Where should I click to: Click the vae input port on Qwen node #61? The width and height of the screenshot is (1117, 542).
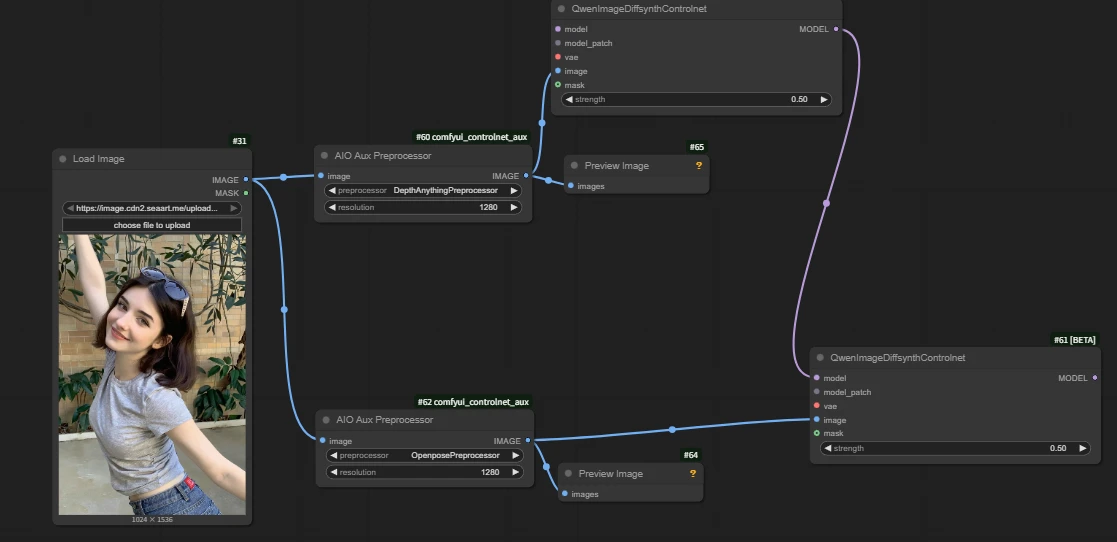(x=816, y=406)
